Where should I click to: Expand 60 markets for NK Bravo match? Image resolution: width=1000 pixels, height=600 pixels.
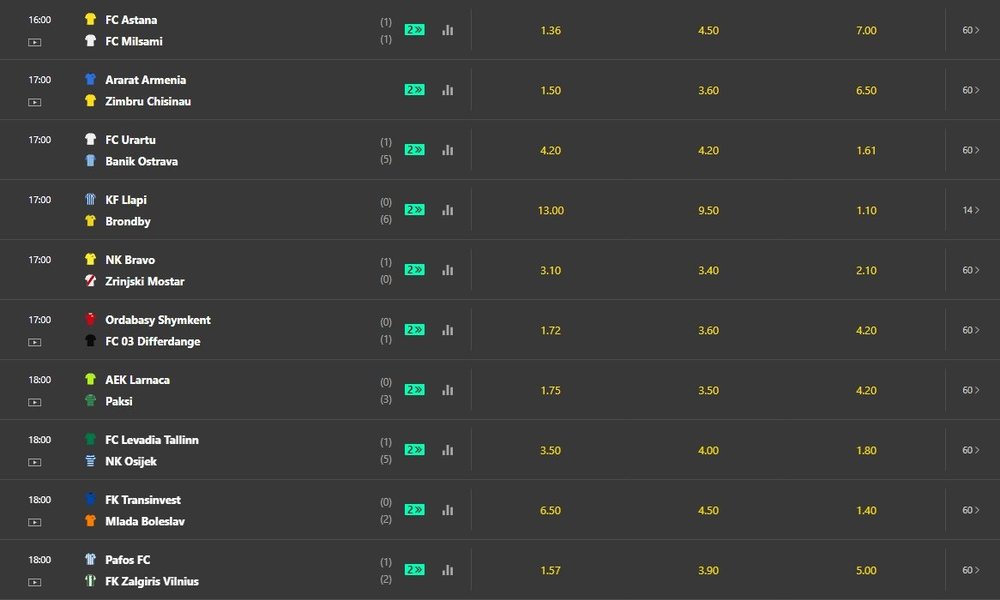tap(970, 270)
